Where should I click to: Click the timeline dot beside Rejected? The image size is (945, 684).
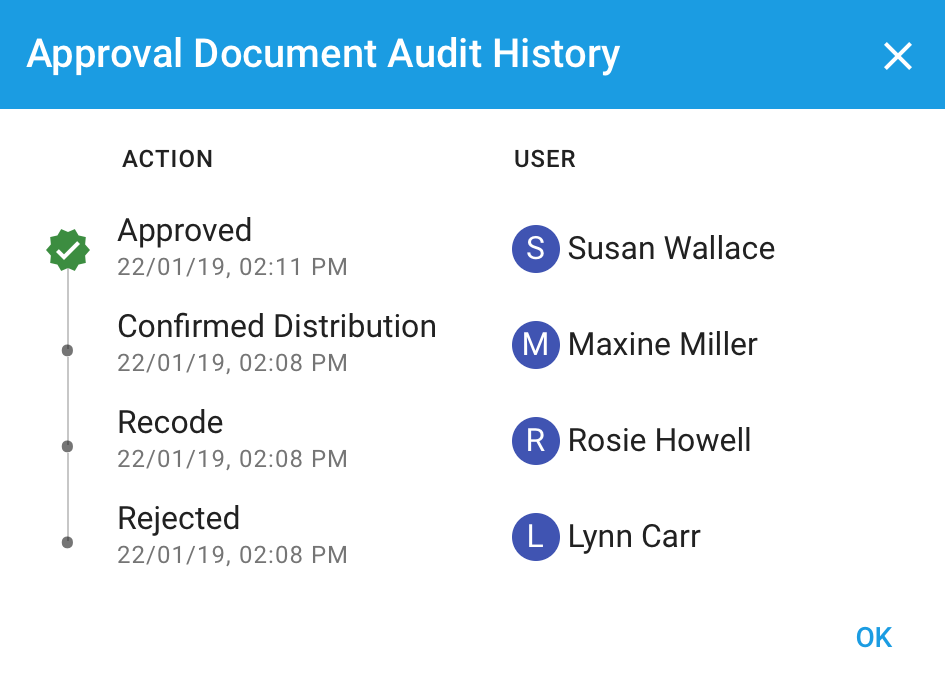coord(68,543)
